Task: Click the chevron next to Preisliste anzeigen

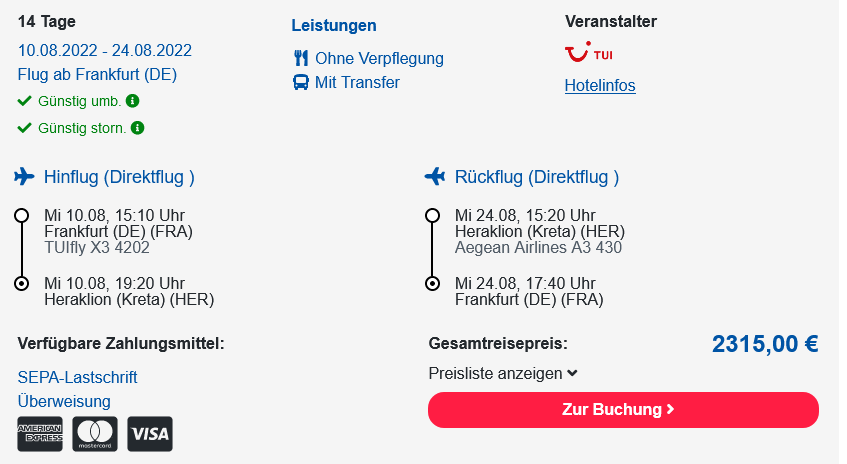Action: (573, 373)
